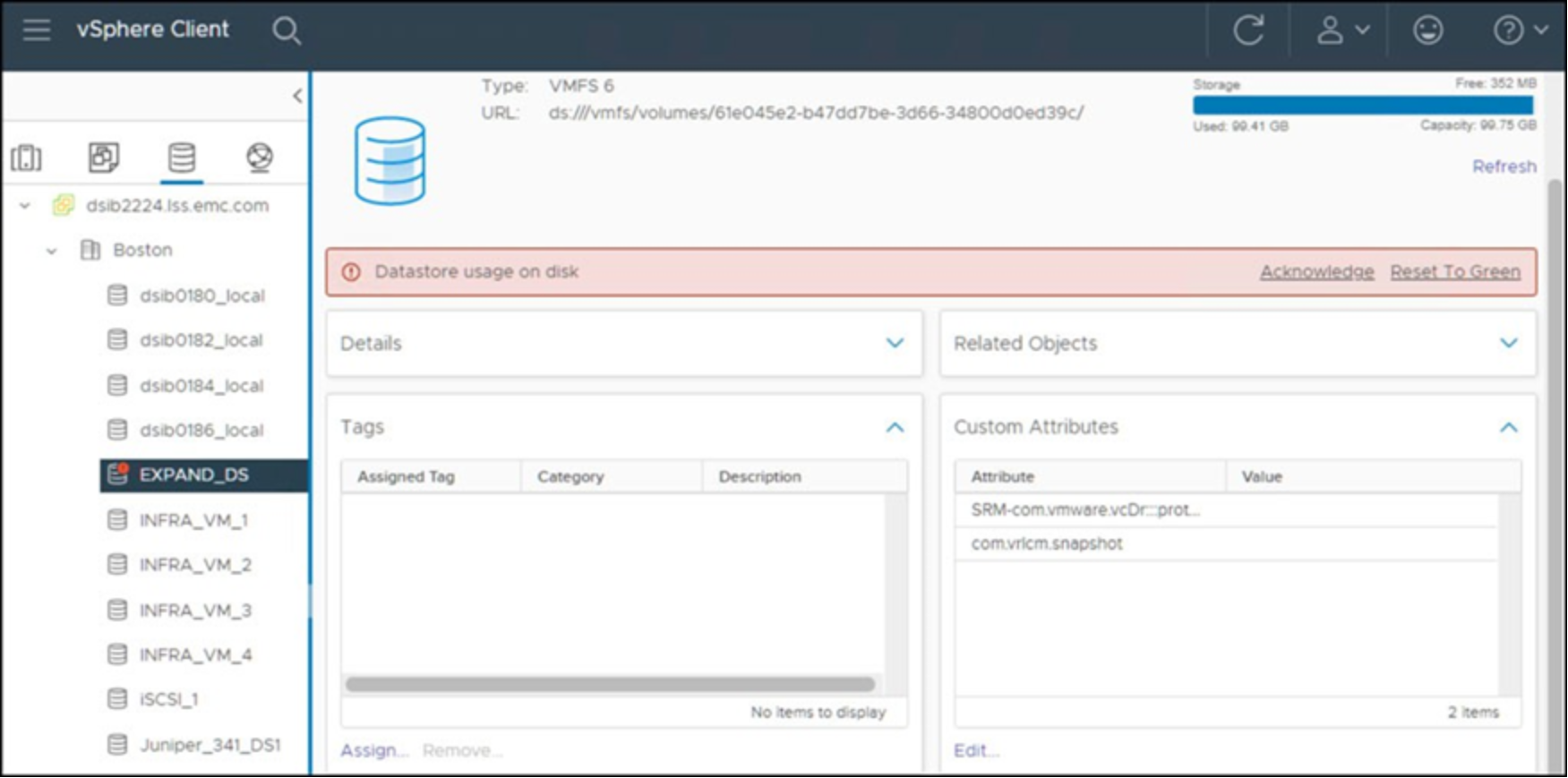Click the large datastore summary icon

click(390, 161)
